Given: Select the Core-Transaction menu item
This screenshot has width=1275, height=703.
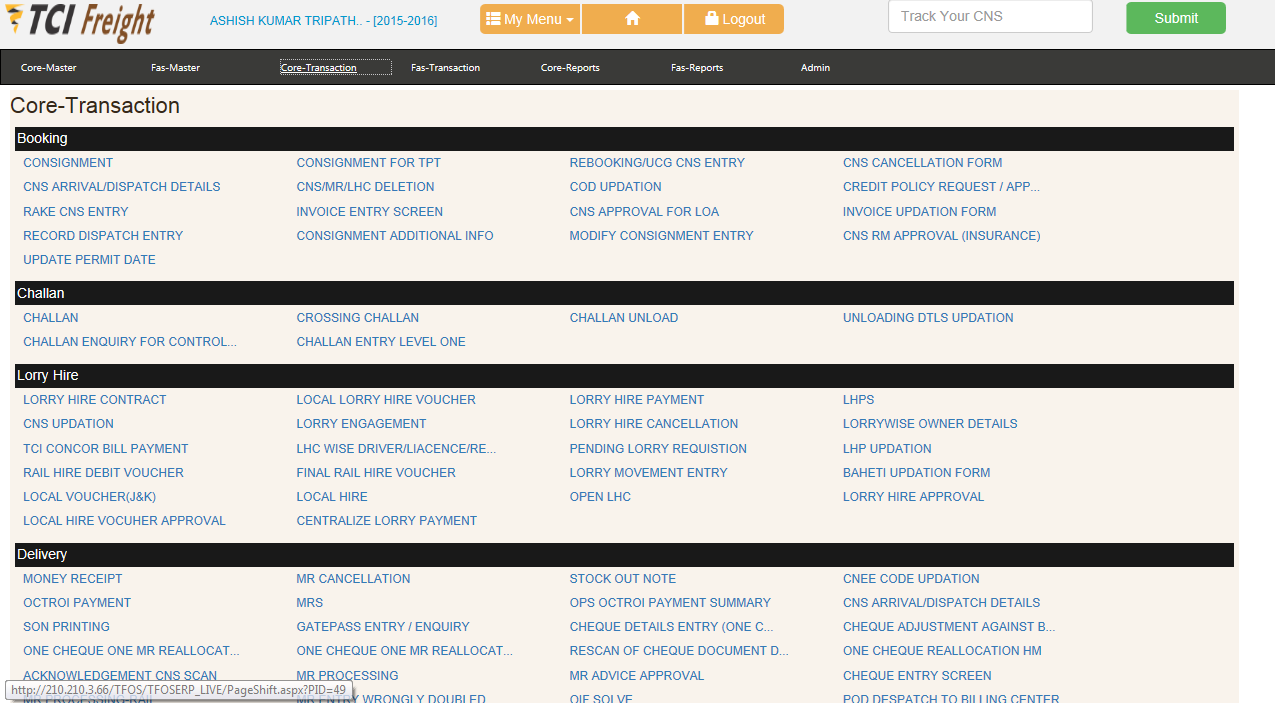Looking at the screenshot, I should click(x=319, y=68).
